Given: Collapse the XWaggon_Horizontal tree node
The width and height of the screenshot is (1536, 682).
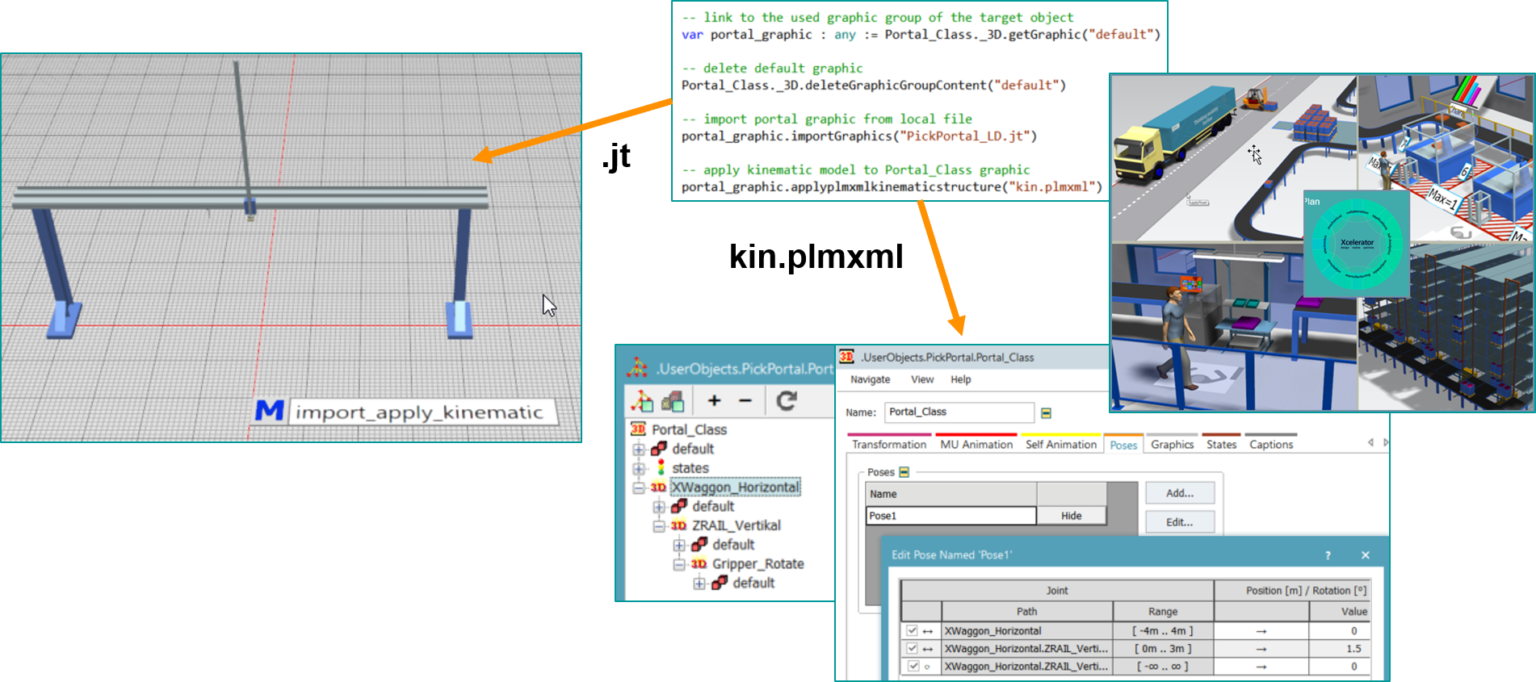Looking at the screenshot, I should pyautogui.click(x=640, y=486).
